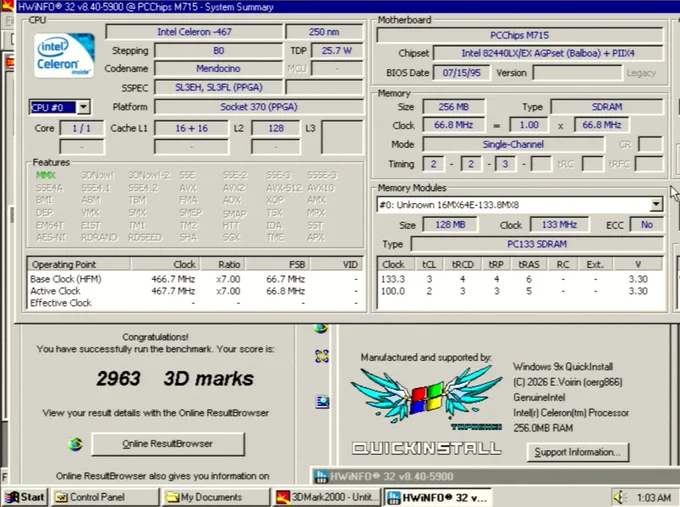Click the 1:03 AM system clock
Screen dimensions: 680x507
(x=654, y=497)
